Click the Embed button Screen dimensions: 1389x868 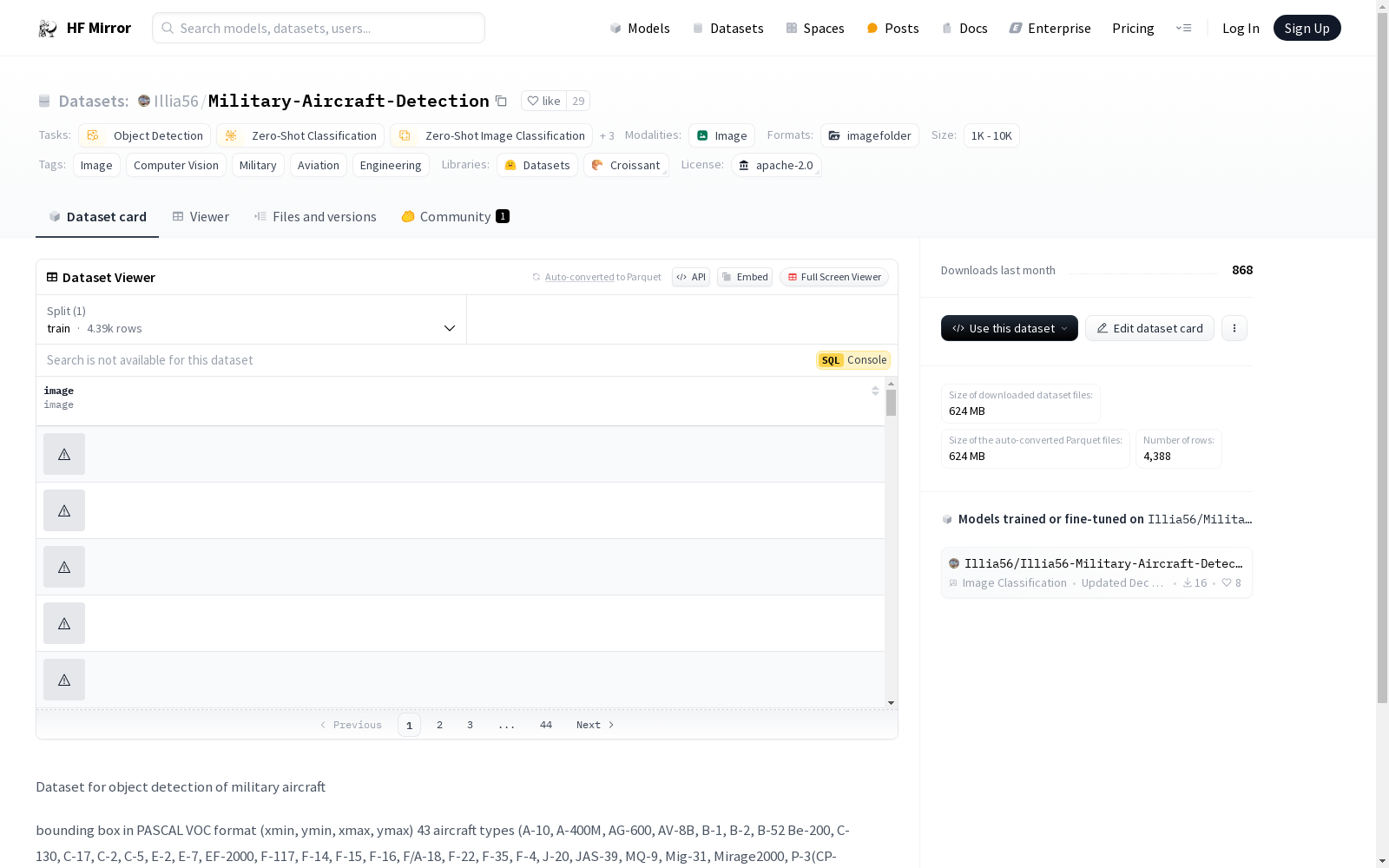pyautogui.click(x=745, y=277)
